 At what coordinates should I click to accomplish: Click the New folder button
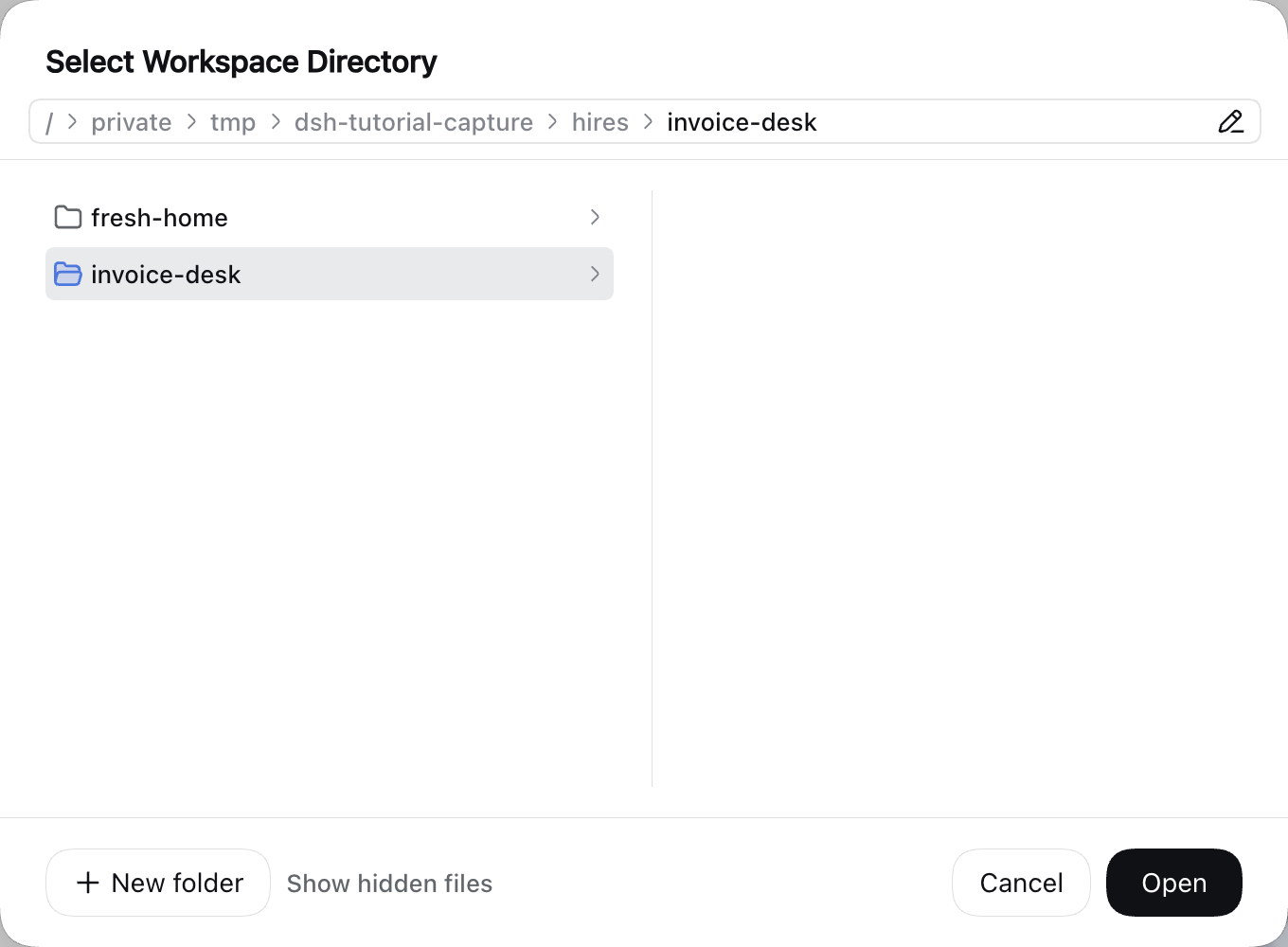pos(158,883)
